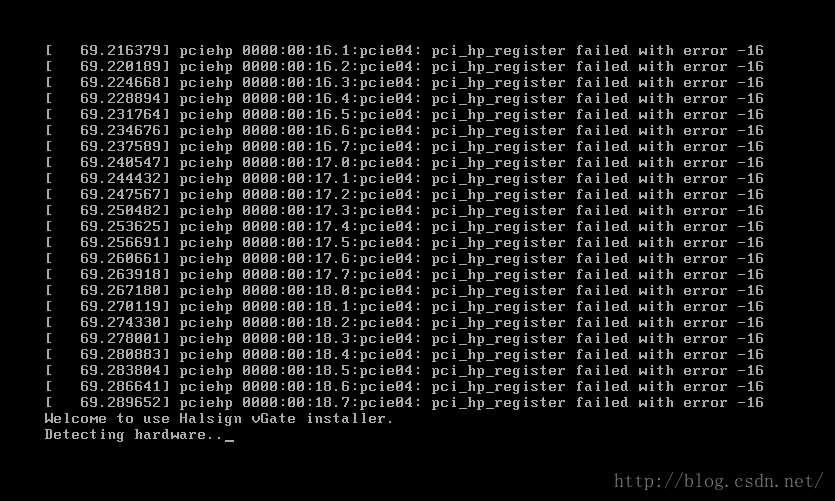Click timestamp 69.278001 in the log
Viewport: 835px width, 501px height.
[x=121, y=339]
